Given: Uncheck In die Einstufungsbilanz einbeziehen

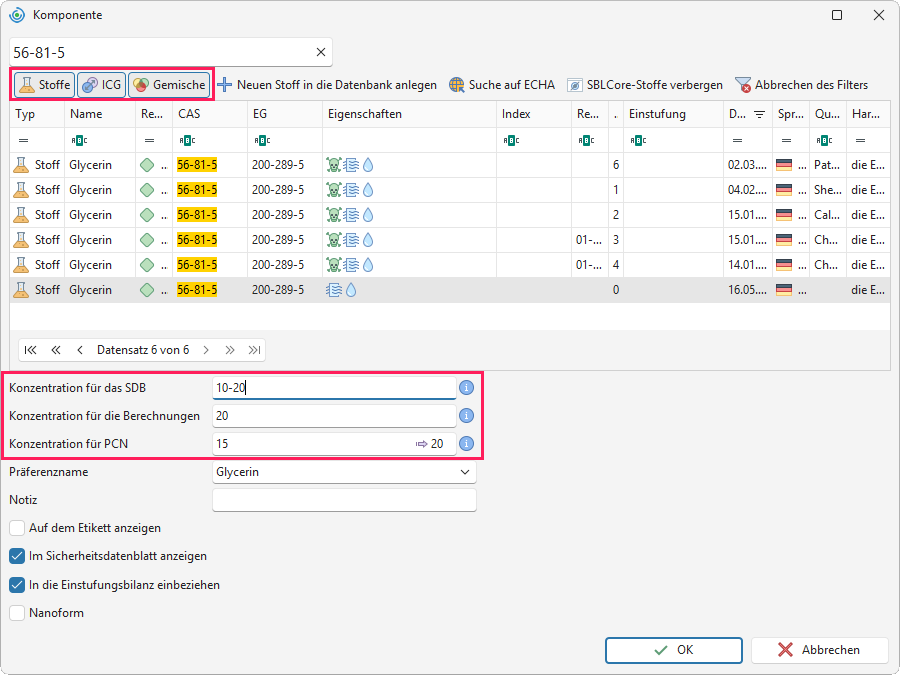Looking at the screenshot, I should pyautogui.click(x=17, y=585).
